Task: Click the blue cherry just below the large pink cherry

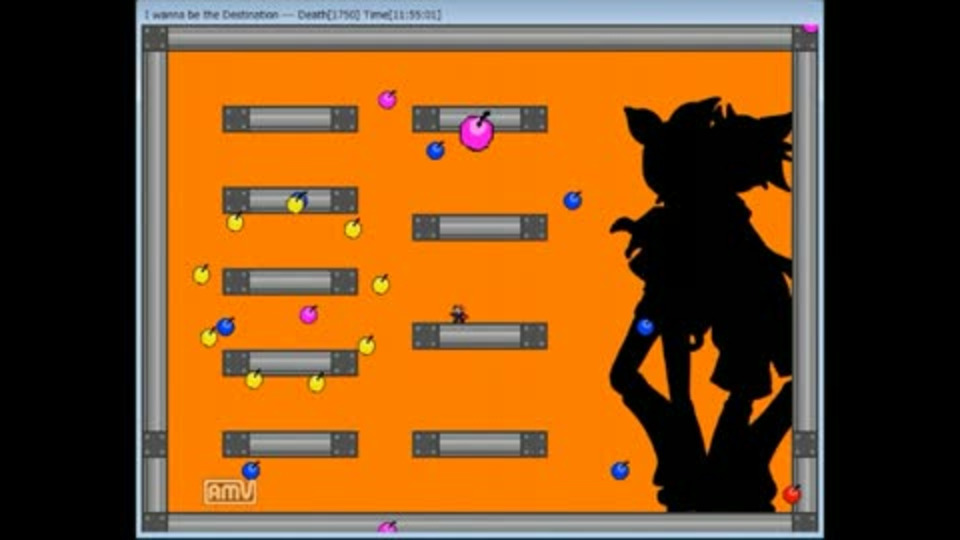Action: 435,150
